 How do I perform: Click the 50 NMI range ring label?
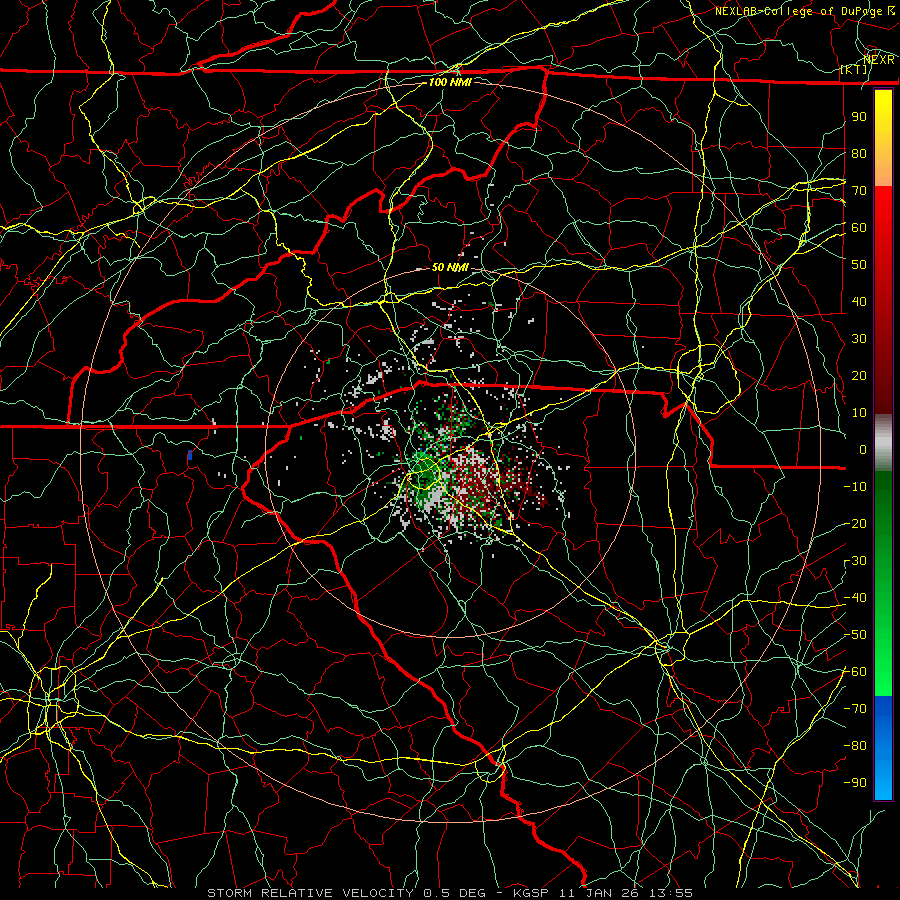pos(450,267)
